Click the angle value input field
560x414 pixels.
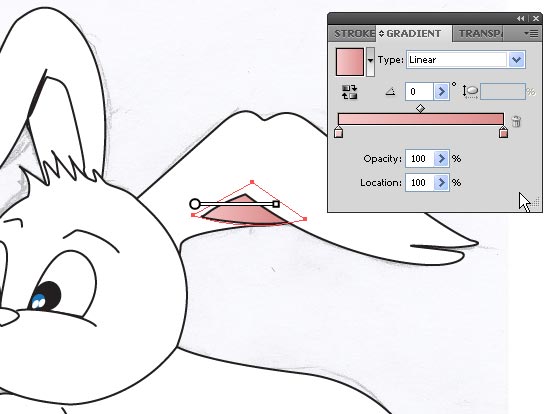pos(419,92)
